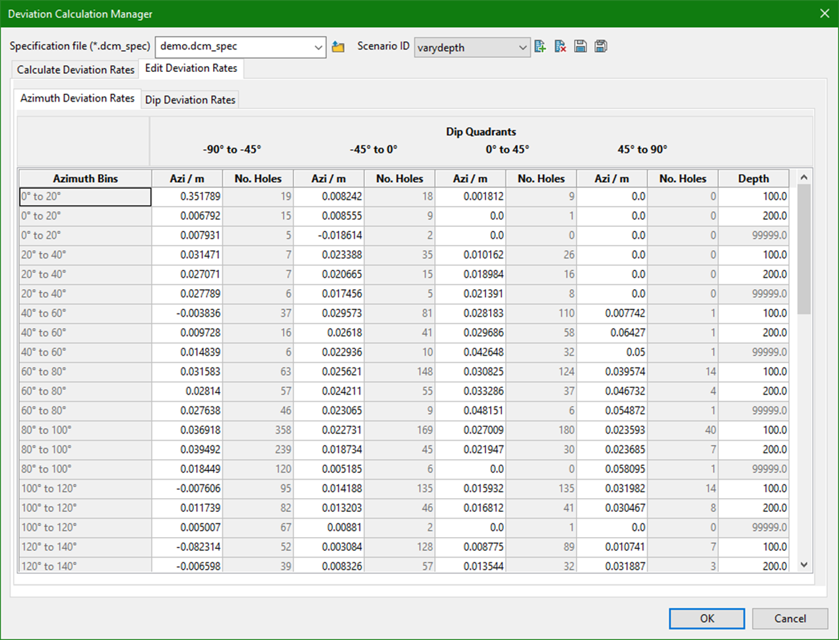Viewport: 839px width, 640px height.
Task: Switch to Calculate Deviation Rates tab
Action: click(x=76, y=70)
